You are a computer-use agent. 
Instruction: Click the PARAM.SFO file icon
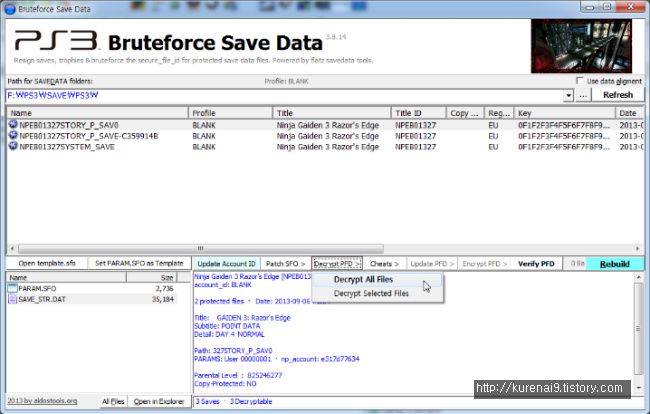point(12,288)
